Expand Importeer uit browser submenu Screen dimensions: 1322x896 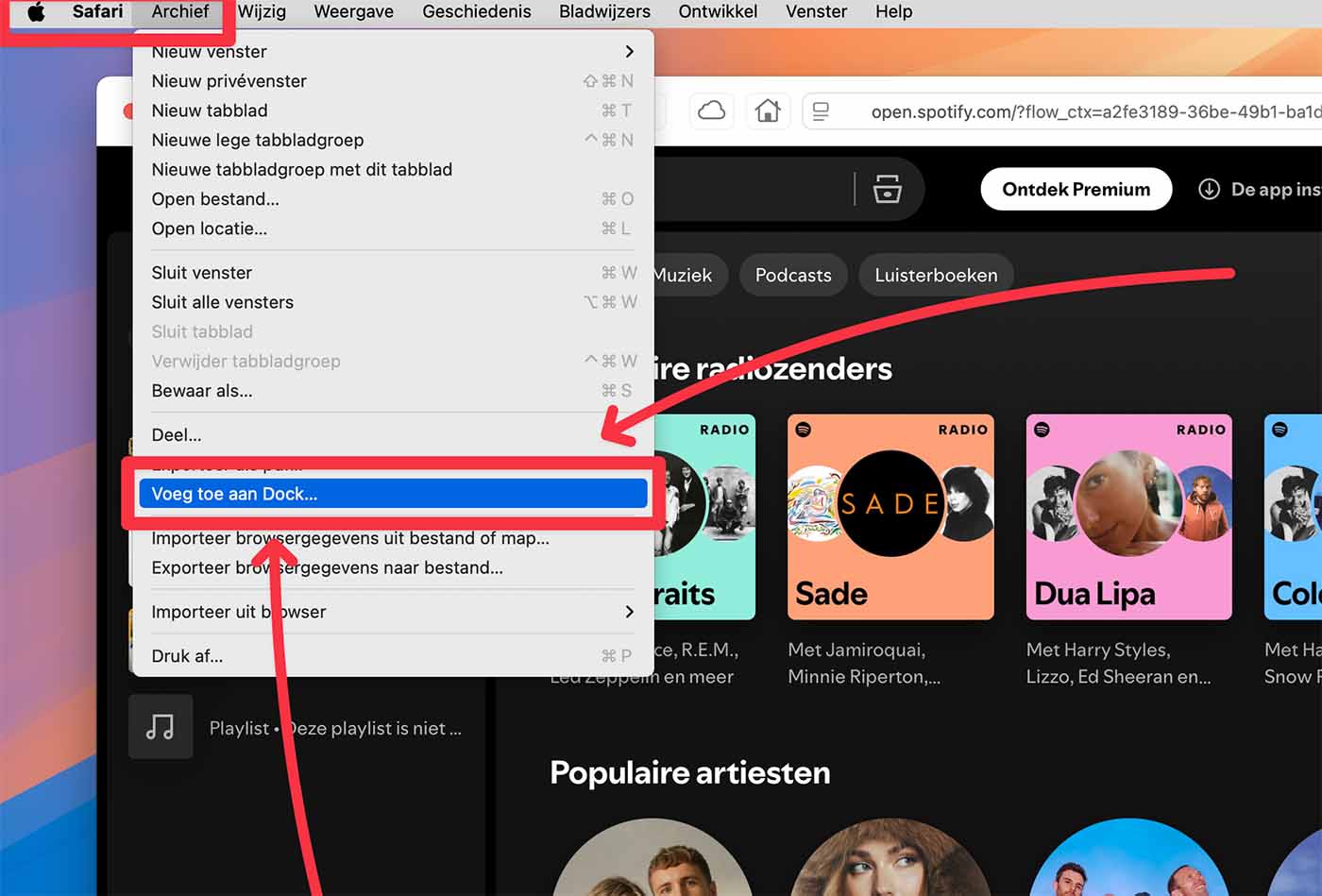pos(393,612)
